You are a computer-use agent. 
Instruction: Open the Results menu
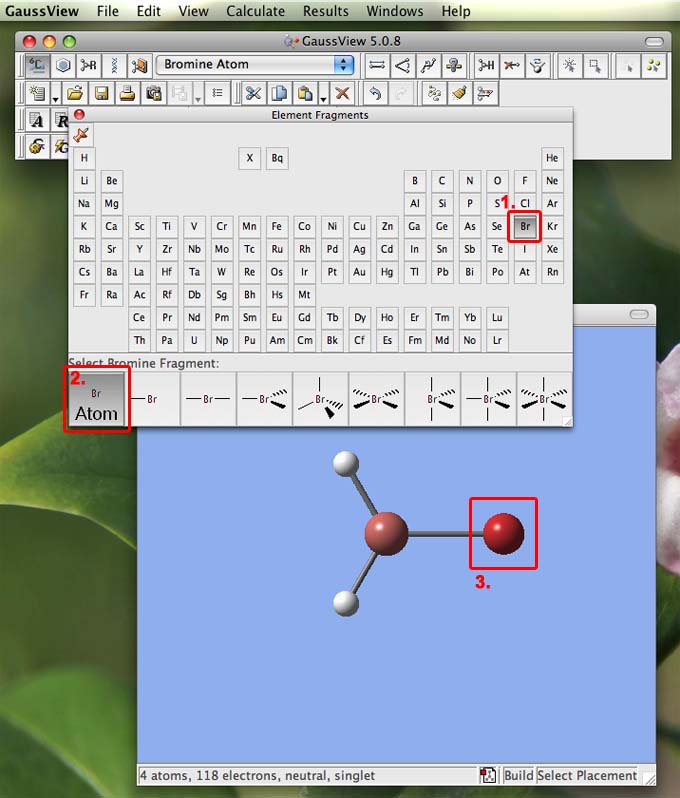(326, 11)
